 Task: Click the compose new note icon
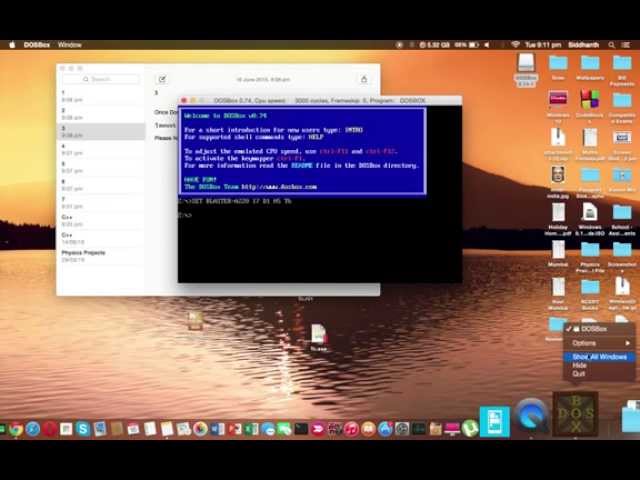click(162, 79)
